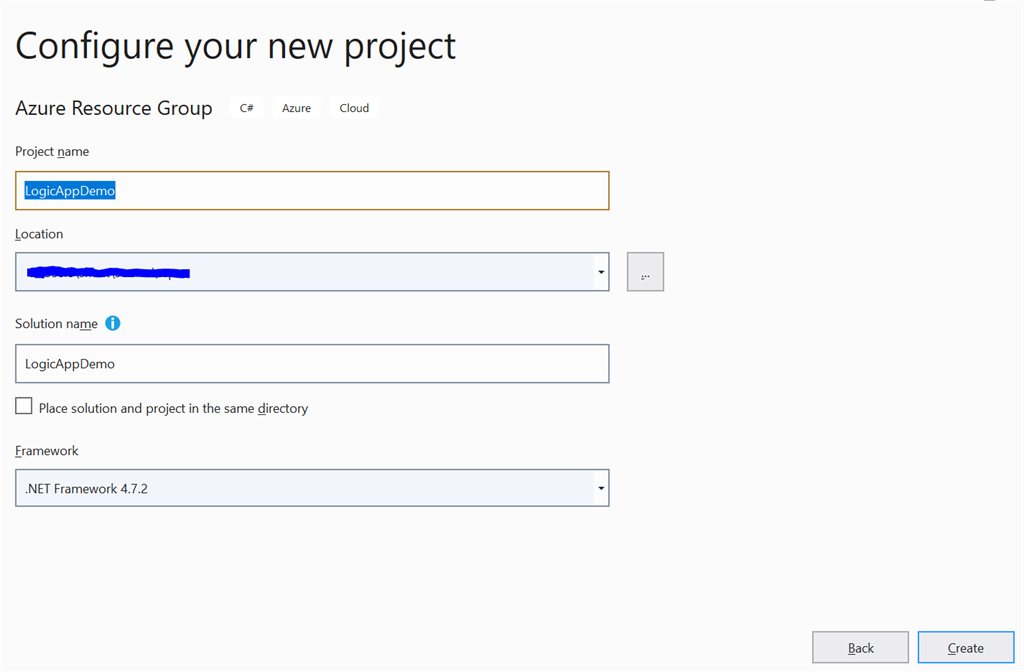Open the Location browse ellipsis button
This screenshot has width=1024, height=672.
point(645,271)
